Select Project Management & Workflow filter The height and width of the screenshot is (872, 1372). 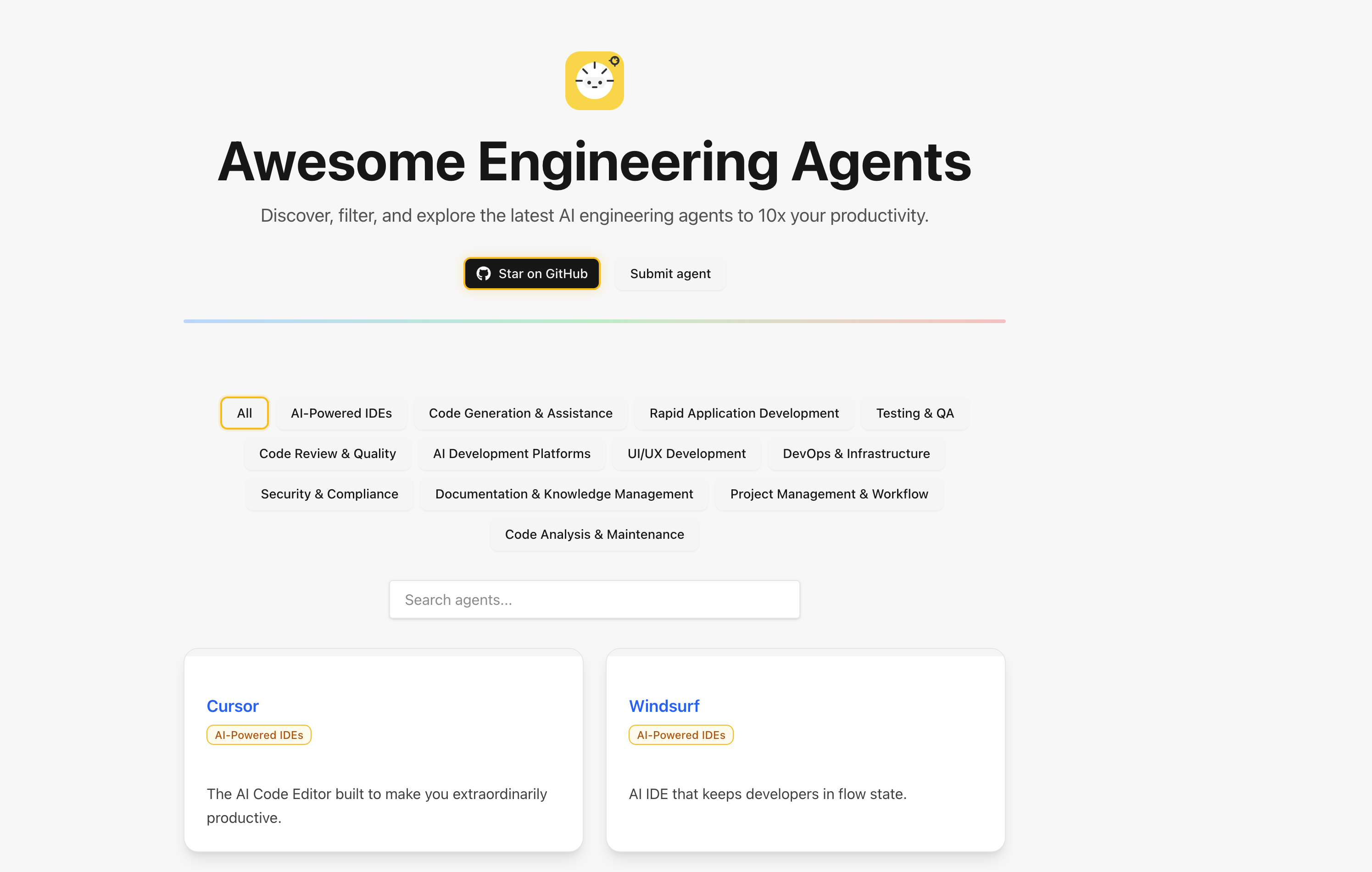tap(829, 494)
